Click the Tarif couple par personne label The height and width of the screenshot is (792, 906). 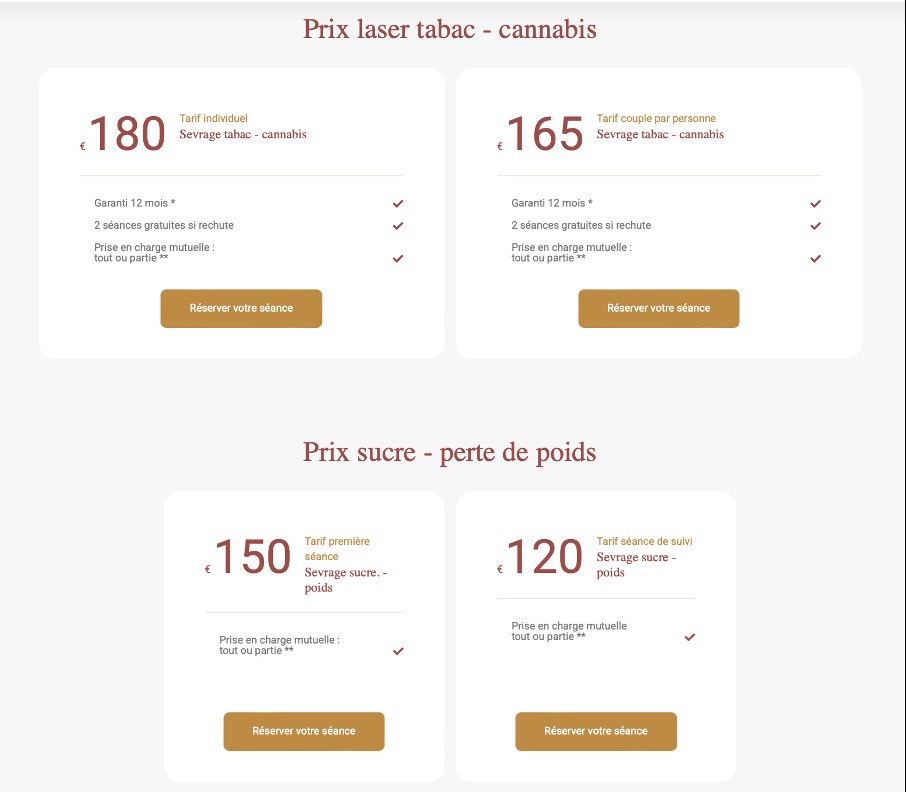point(656,118)
